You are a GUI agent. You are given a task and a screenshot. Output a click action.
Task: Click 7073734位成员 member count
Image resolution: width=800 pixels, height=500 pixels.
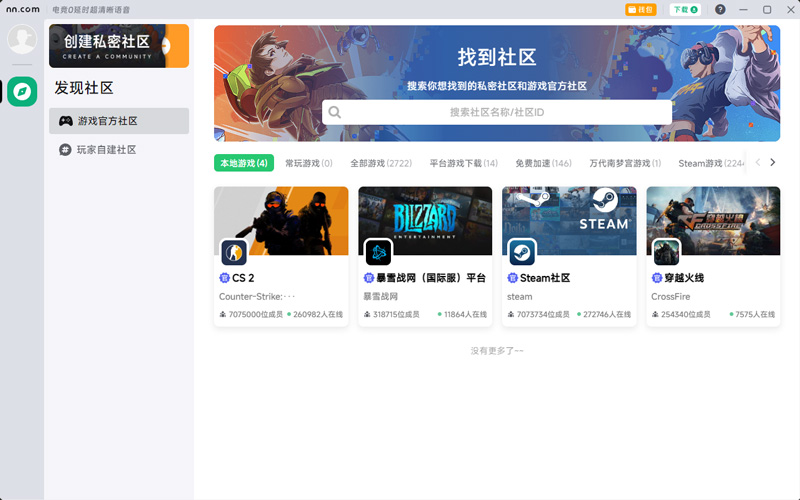(543, 314)
